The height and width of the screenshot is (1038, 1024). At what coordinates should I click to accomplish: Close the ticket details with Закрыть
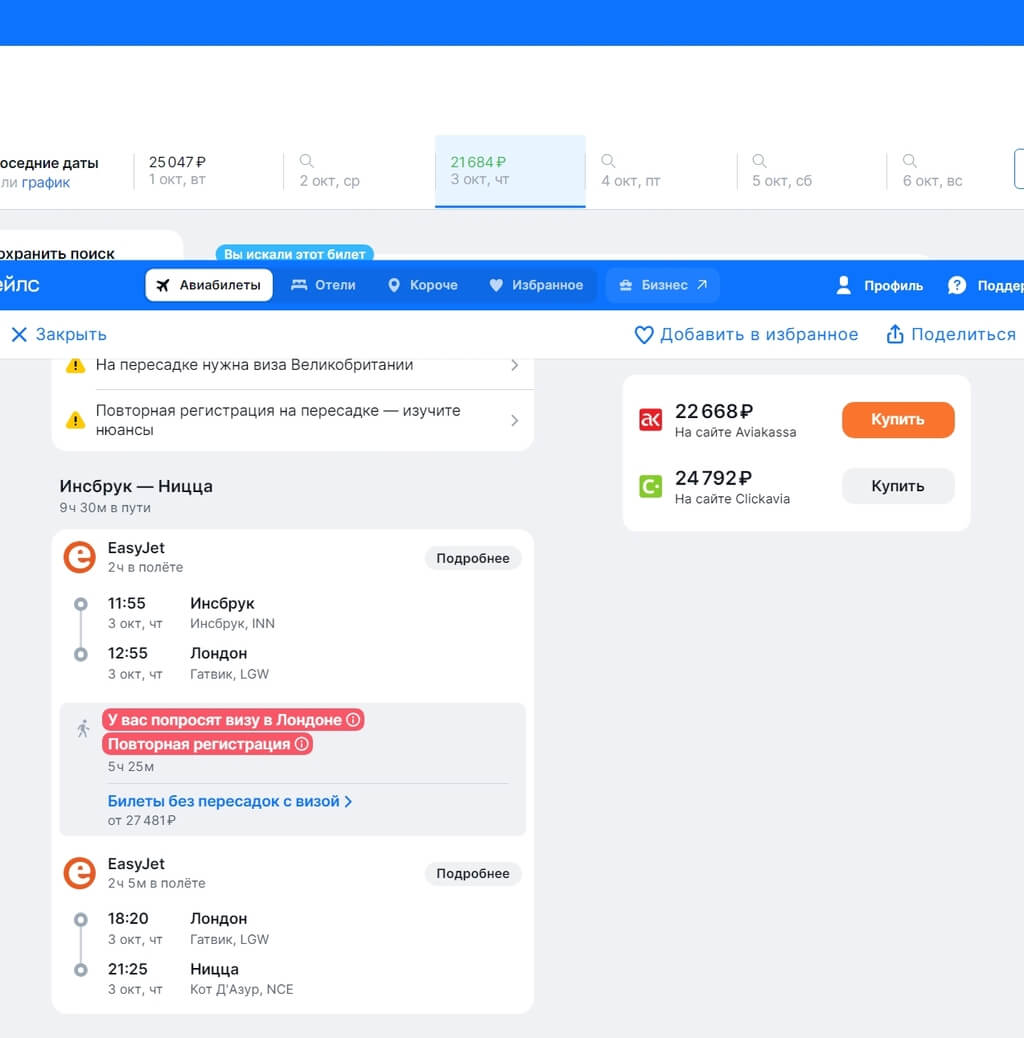click(x=59, y=335)
